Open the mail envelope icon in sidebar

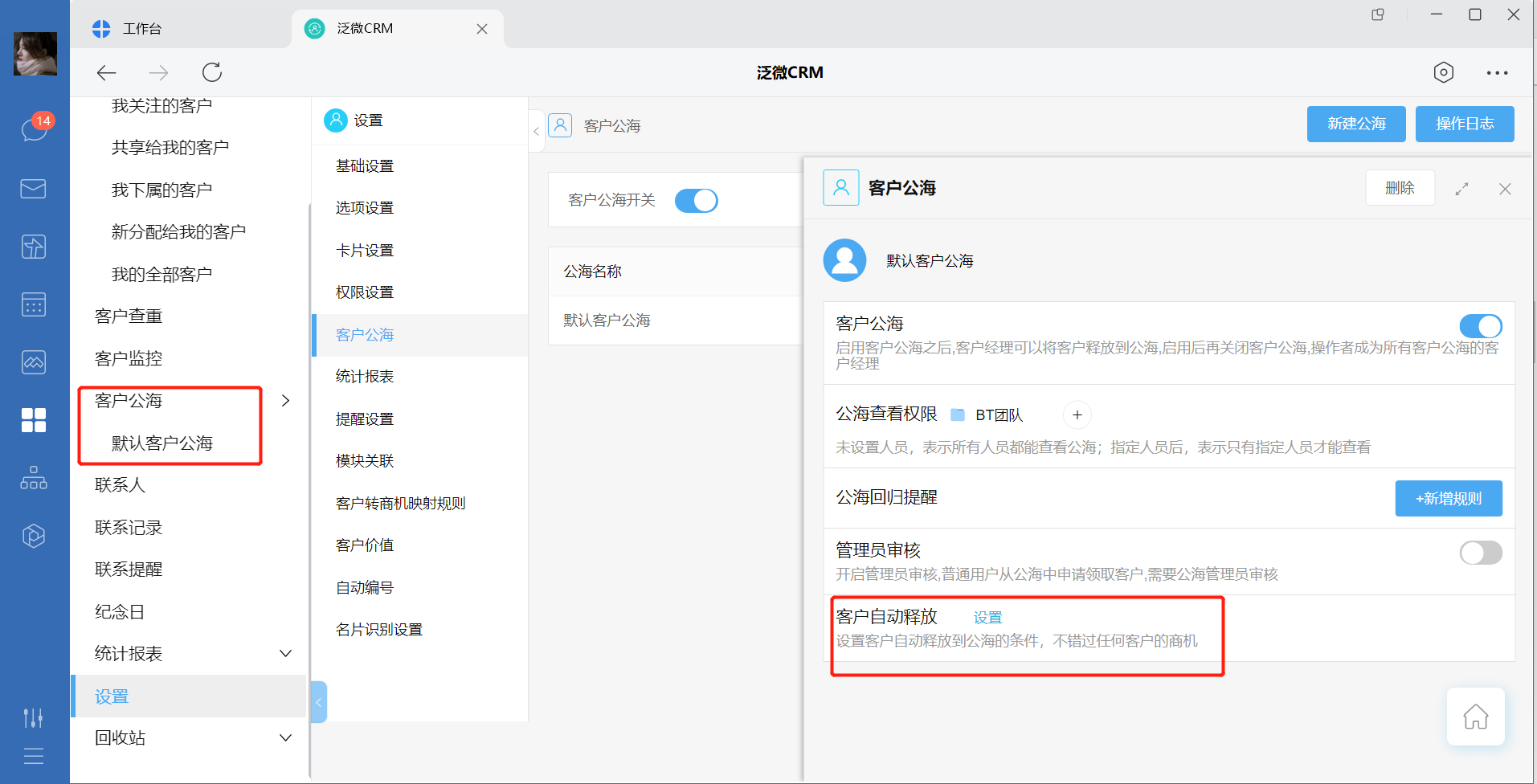point(33,188)
